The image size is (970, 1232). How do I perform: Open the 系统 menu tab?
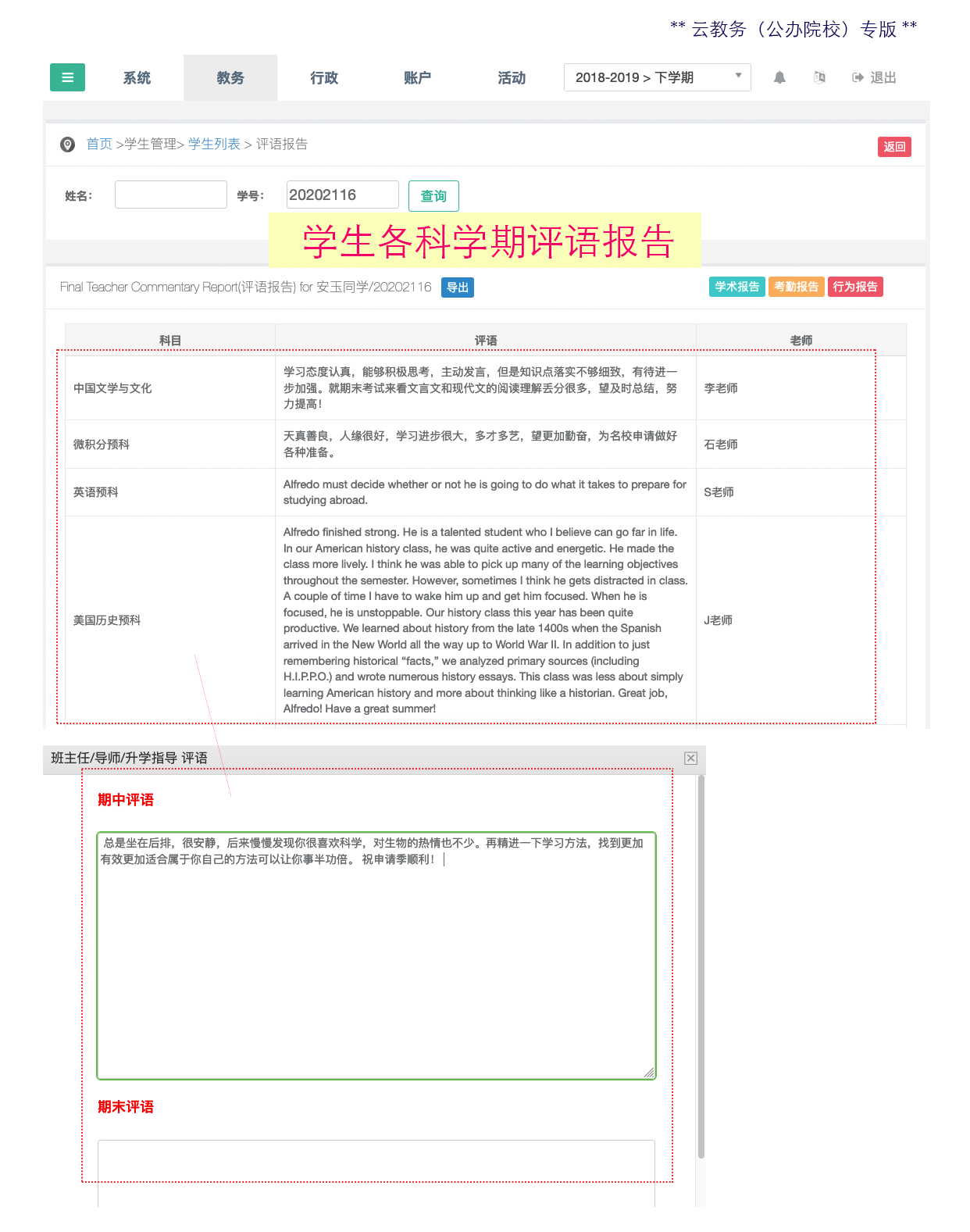point(137,78)
